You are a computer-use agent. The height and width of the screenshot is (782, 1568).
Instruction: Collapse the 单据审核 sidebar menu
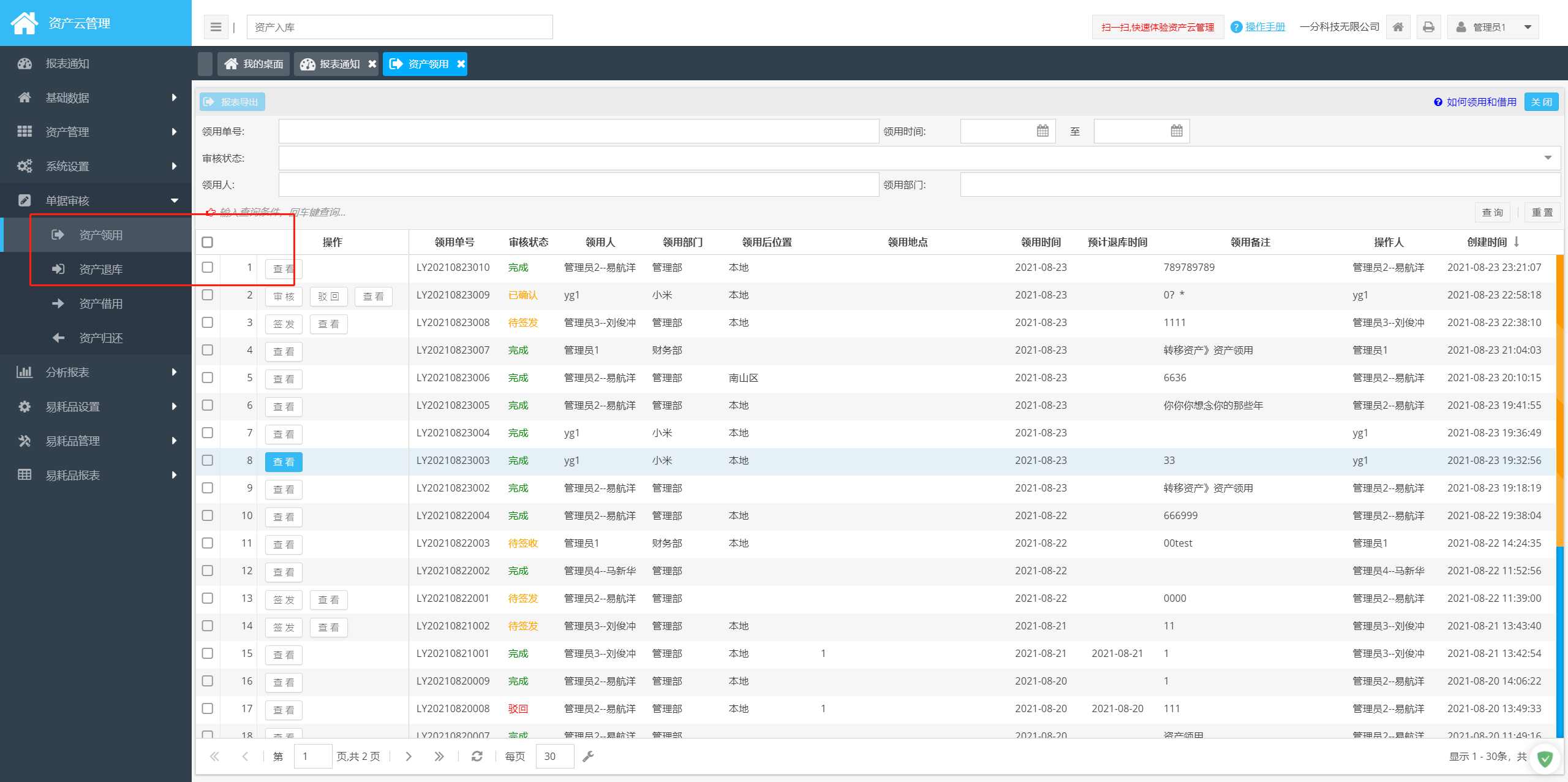(96, 200)
